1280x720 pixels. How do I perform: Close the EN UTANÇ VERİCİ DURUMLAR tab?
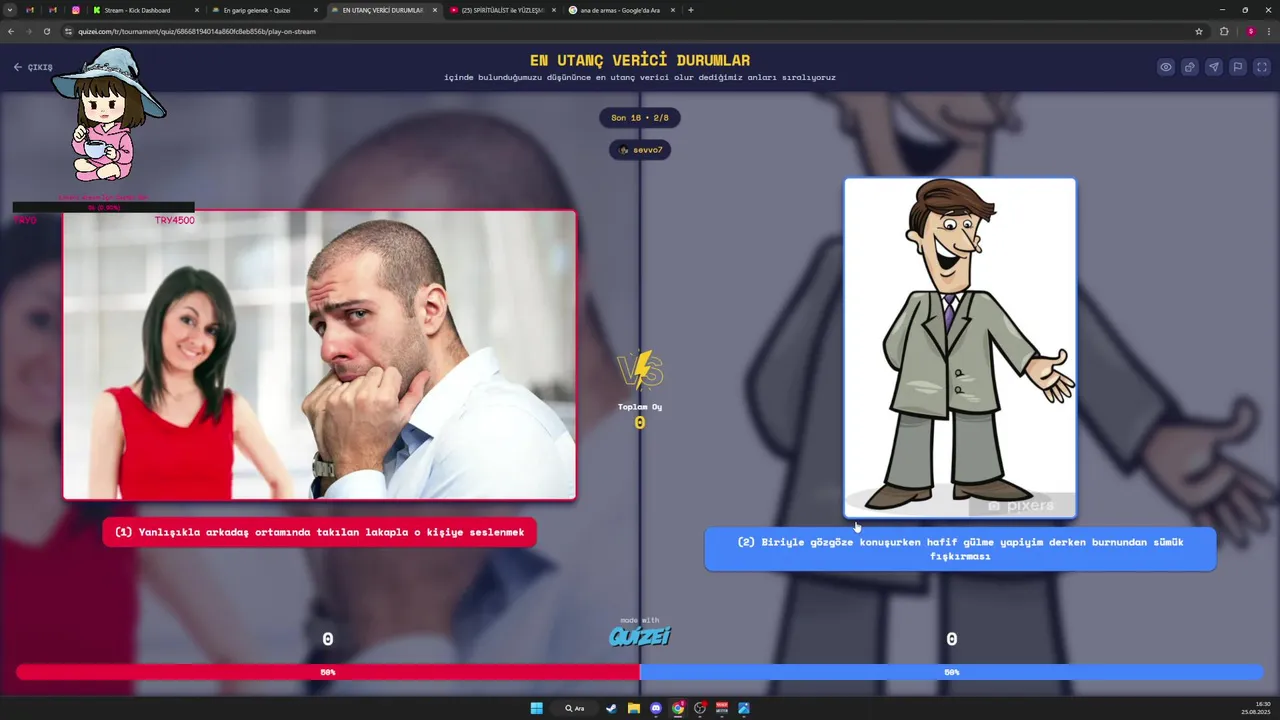pos(435,10)
